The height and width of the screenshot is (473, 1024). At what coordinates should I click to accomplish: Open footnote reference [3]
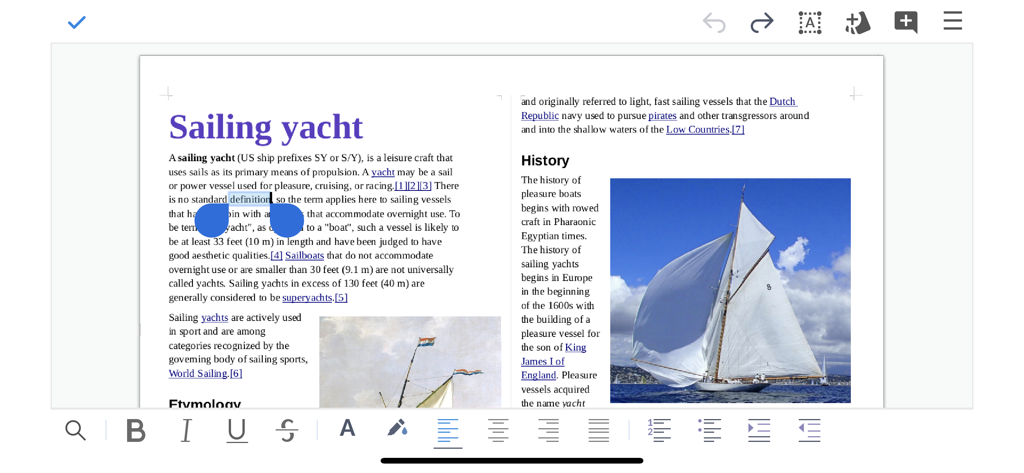425,186
